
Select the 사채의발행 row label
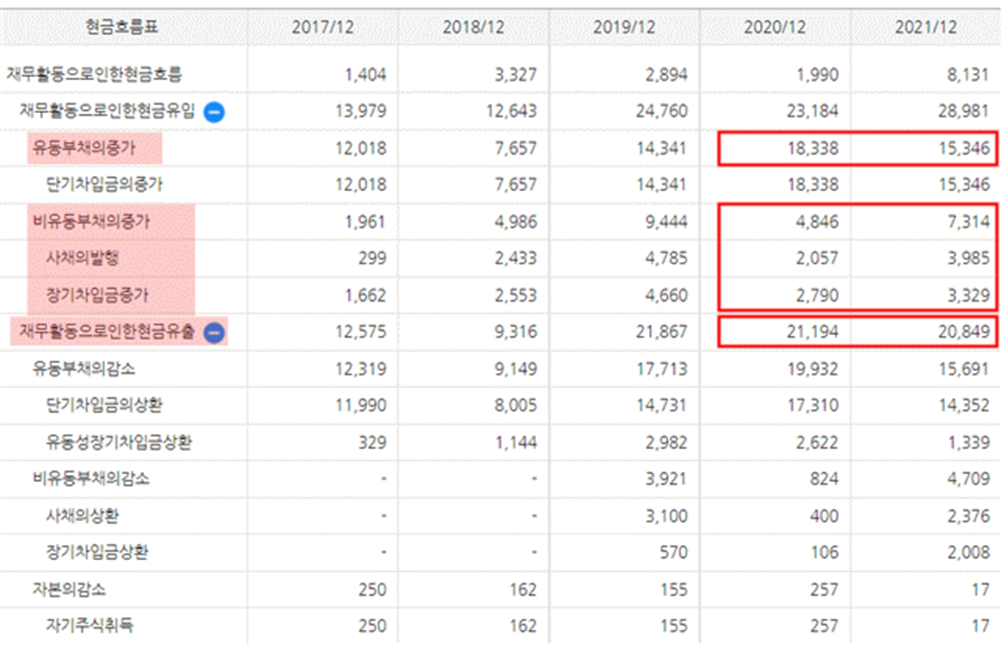[83, 258]
